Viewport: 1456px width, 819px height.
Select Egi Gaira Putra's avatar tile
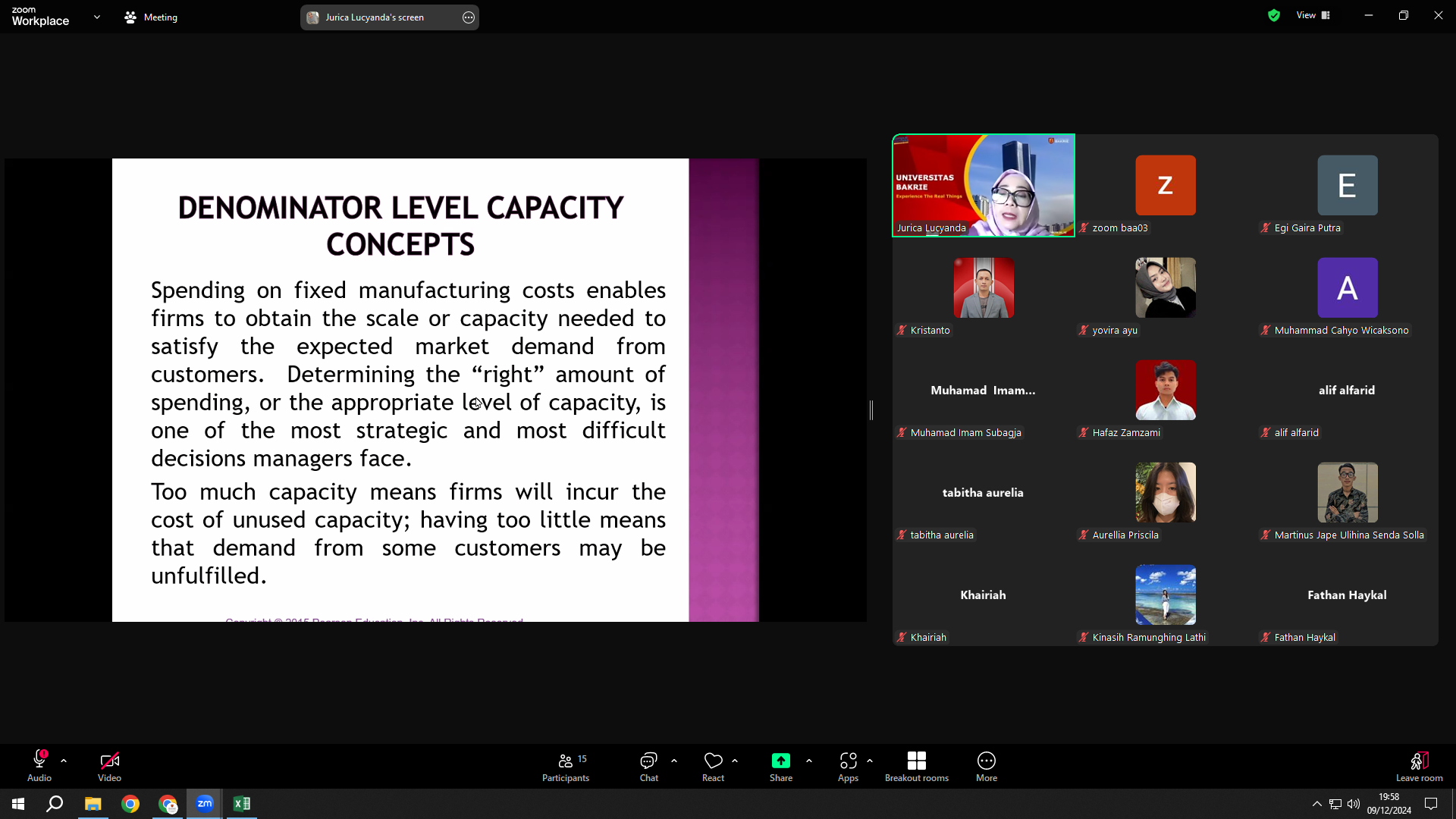(x=1347, y=186)
